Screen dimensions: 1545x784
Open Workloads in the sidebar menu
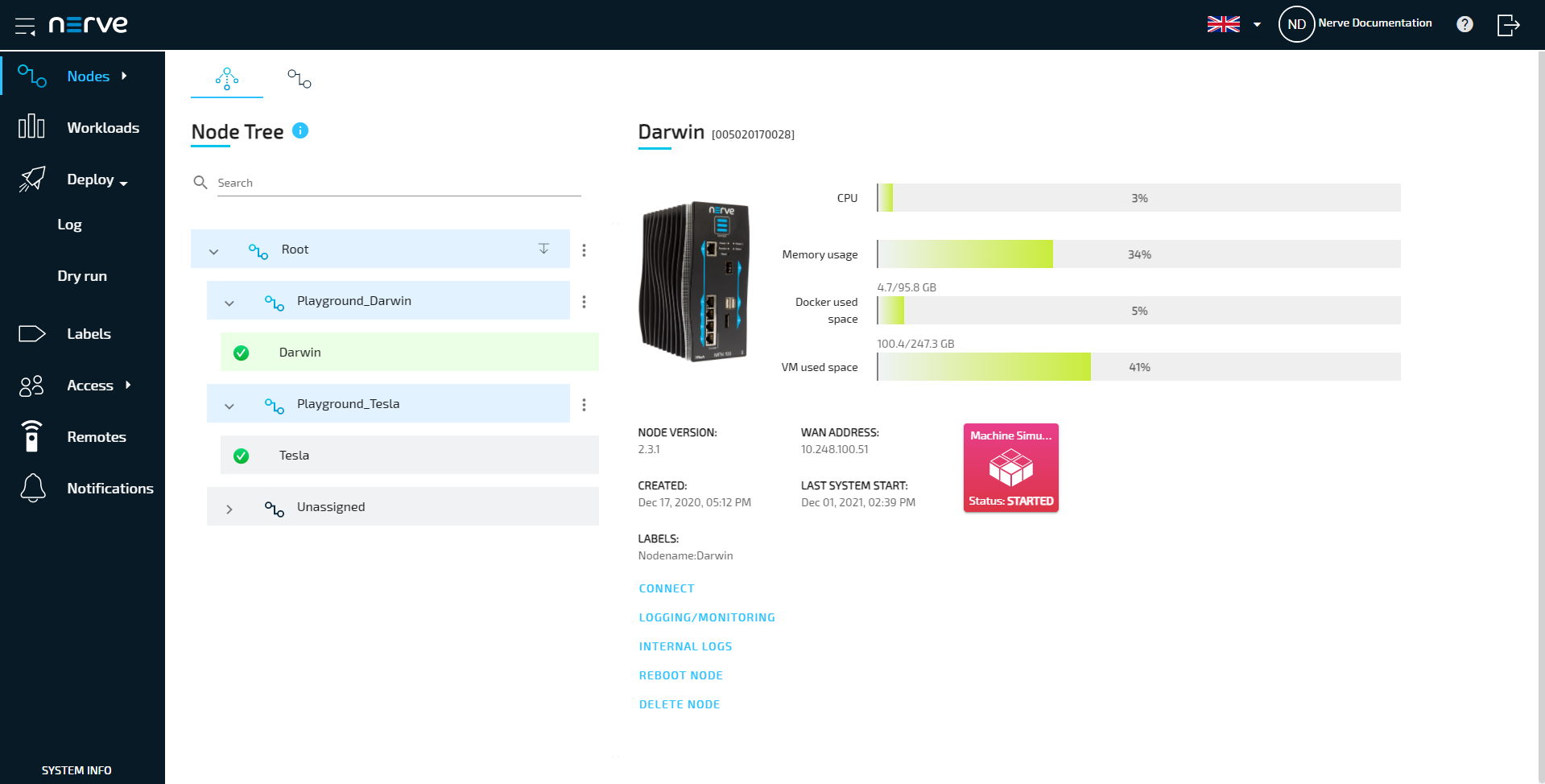[102, 128]
